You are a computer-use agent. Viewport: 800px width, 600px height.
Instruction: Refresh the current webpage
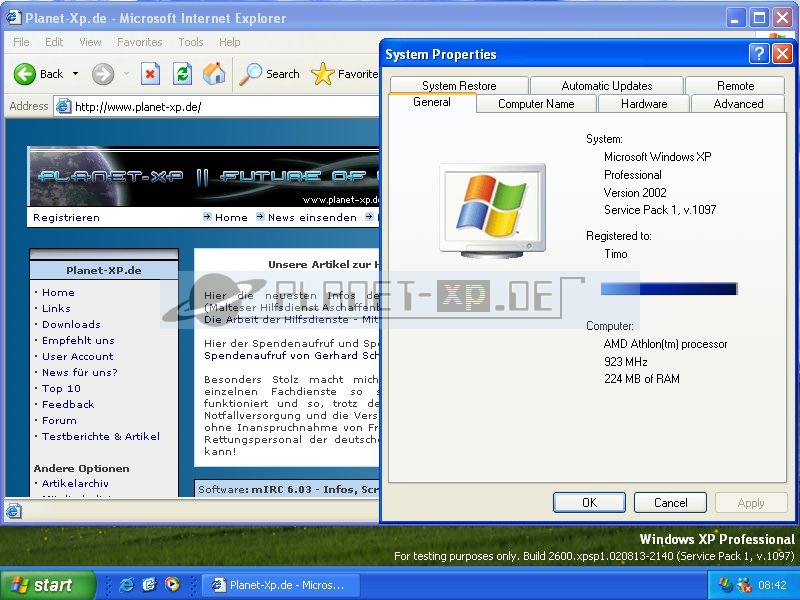click(x=182, y=73)
